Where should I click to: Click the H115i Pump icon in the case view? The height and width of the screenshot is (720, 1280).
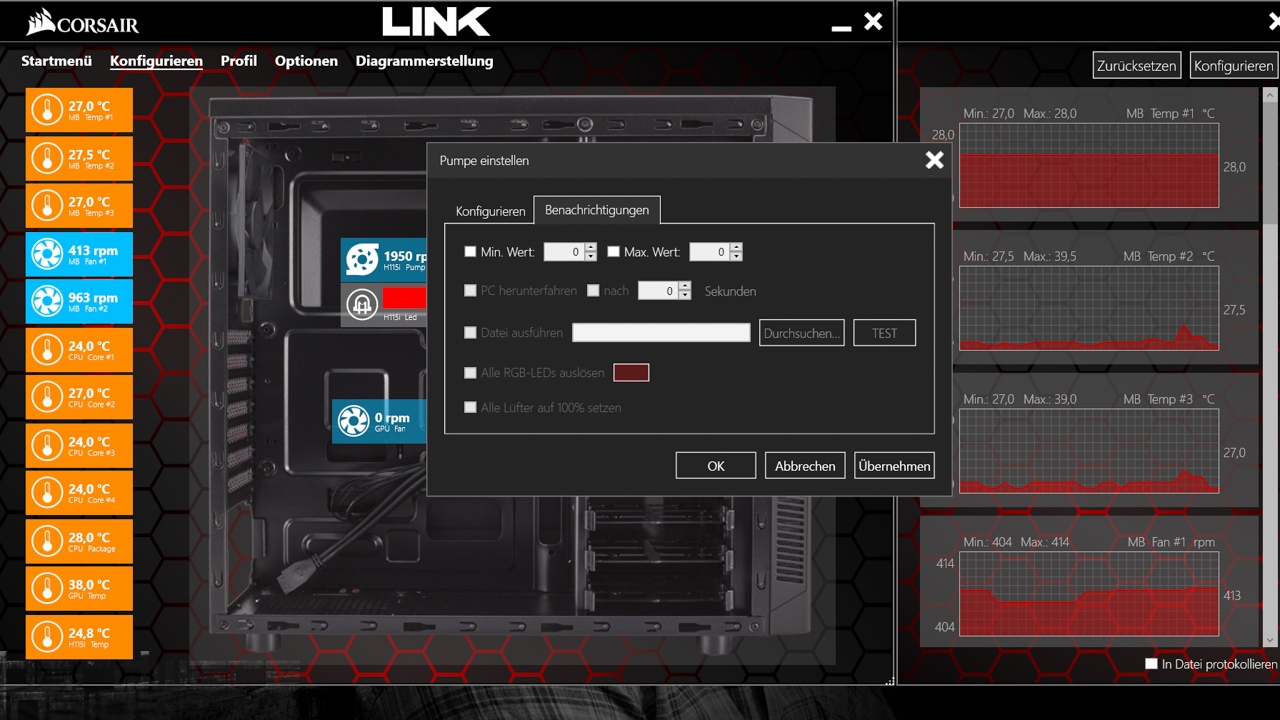click(361, 260)
